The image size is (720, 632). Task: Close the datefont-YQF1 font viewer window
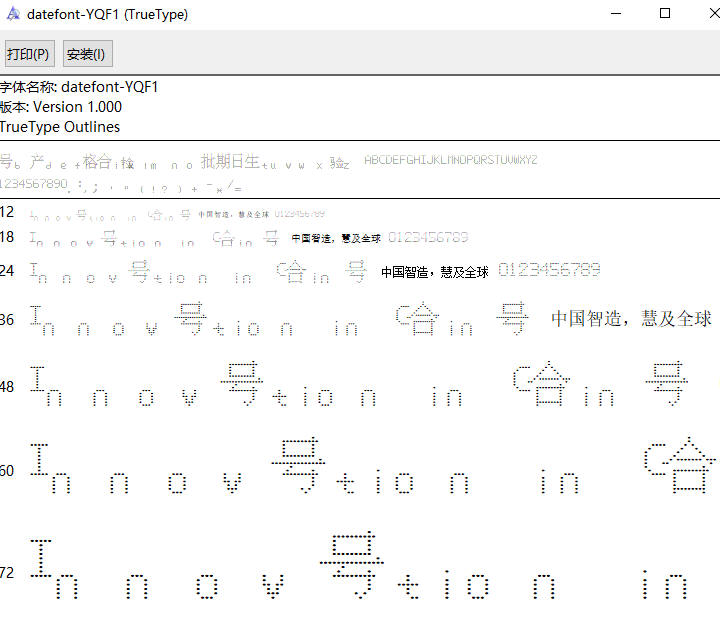(x=714, y=13)
